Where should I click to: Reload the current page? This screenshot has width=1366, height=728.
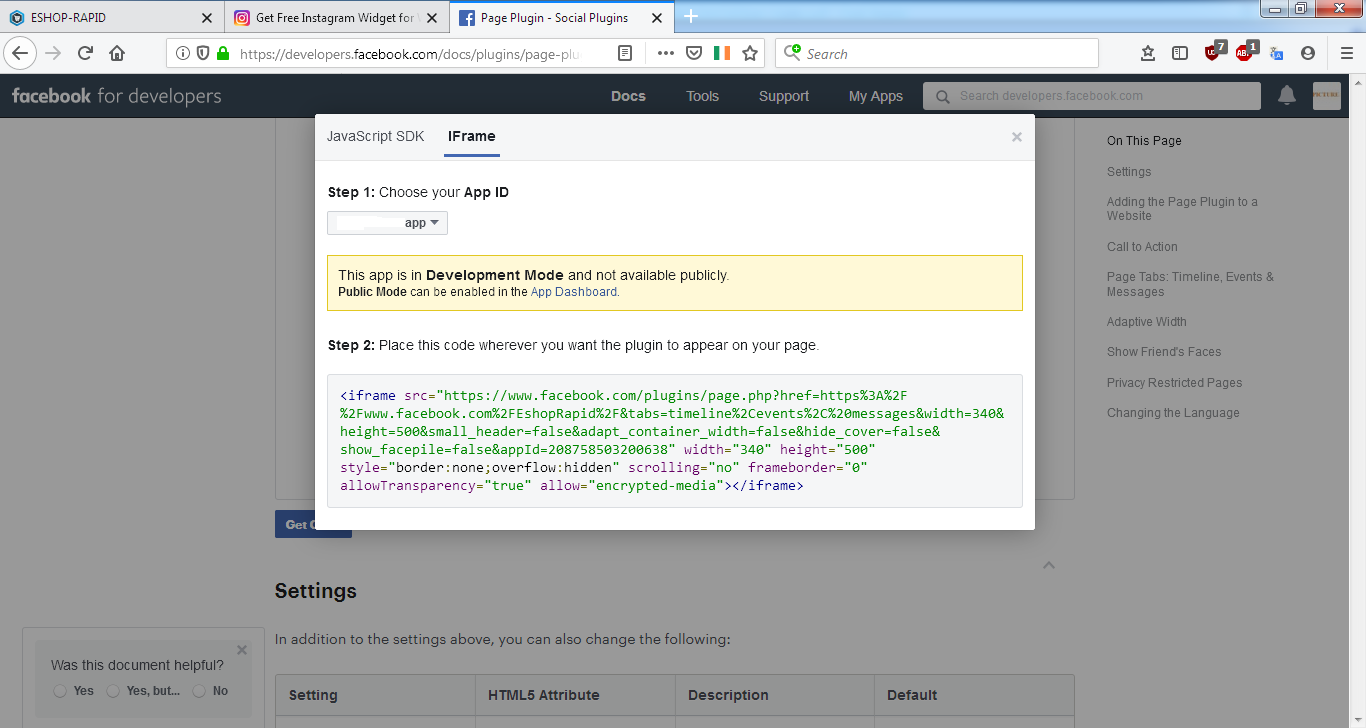(85, 53)
